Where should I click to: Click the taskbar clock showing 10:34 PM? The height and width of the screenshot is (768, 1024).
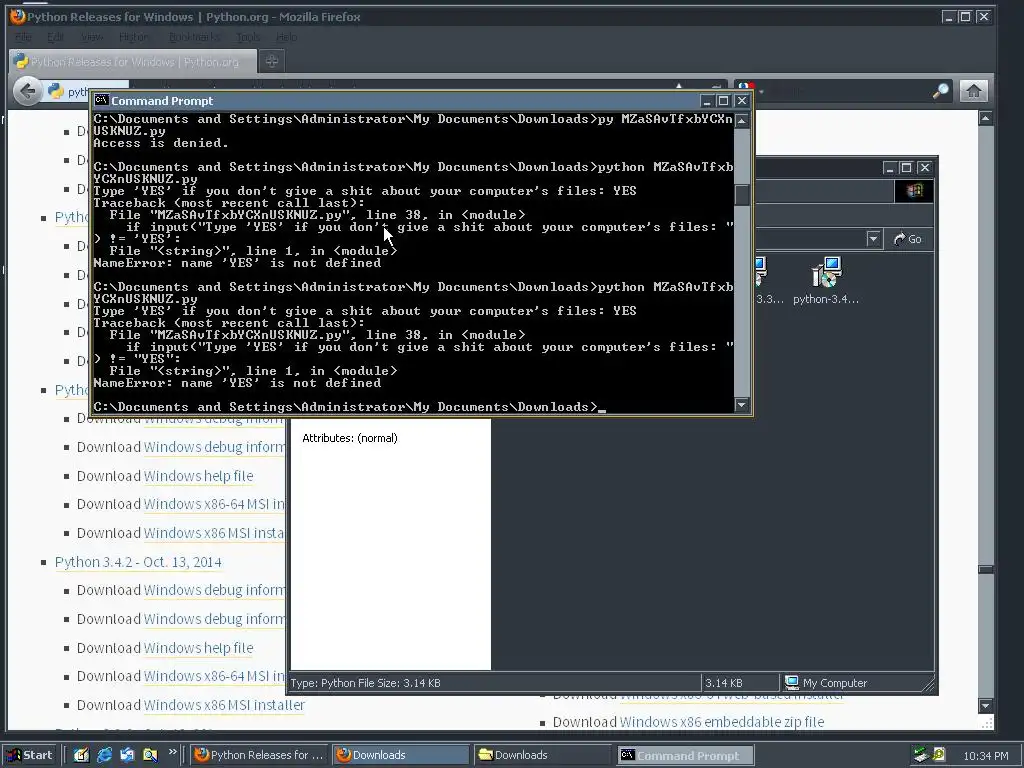[x=985, y=756]
